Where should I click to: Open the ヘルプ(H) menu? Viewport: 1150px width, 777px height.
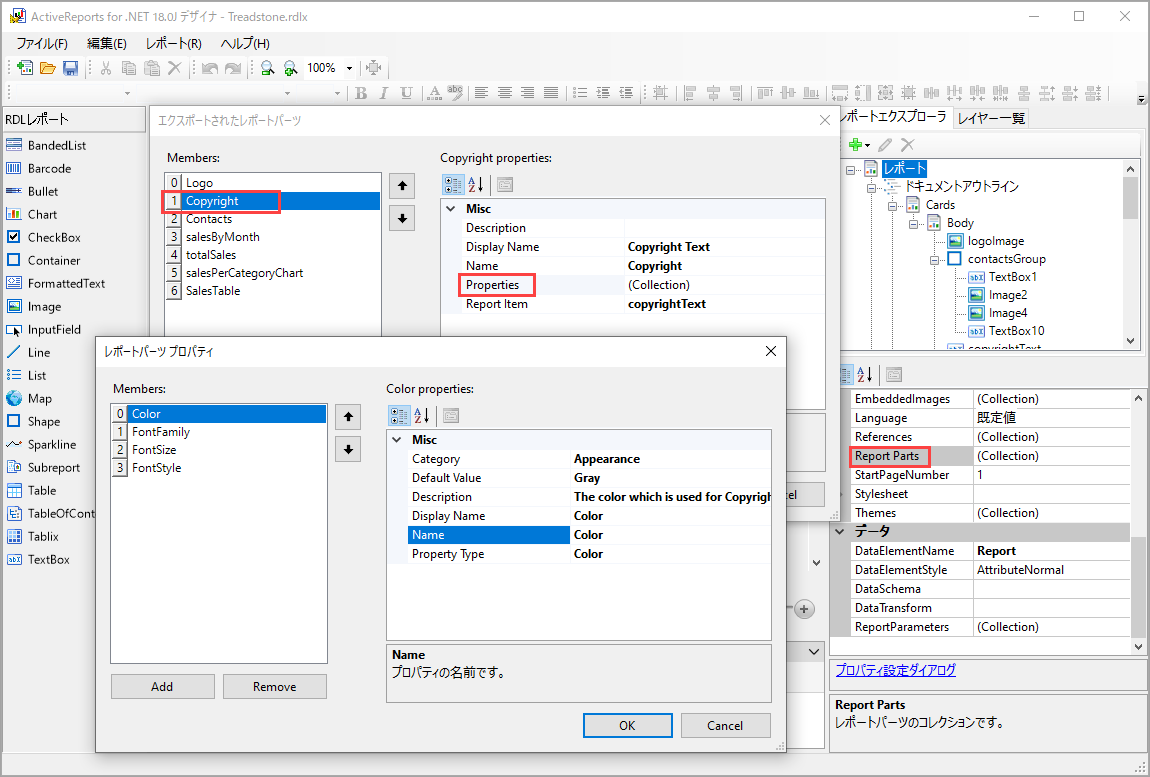(245, 43)
